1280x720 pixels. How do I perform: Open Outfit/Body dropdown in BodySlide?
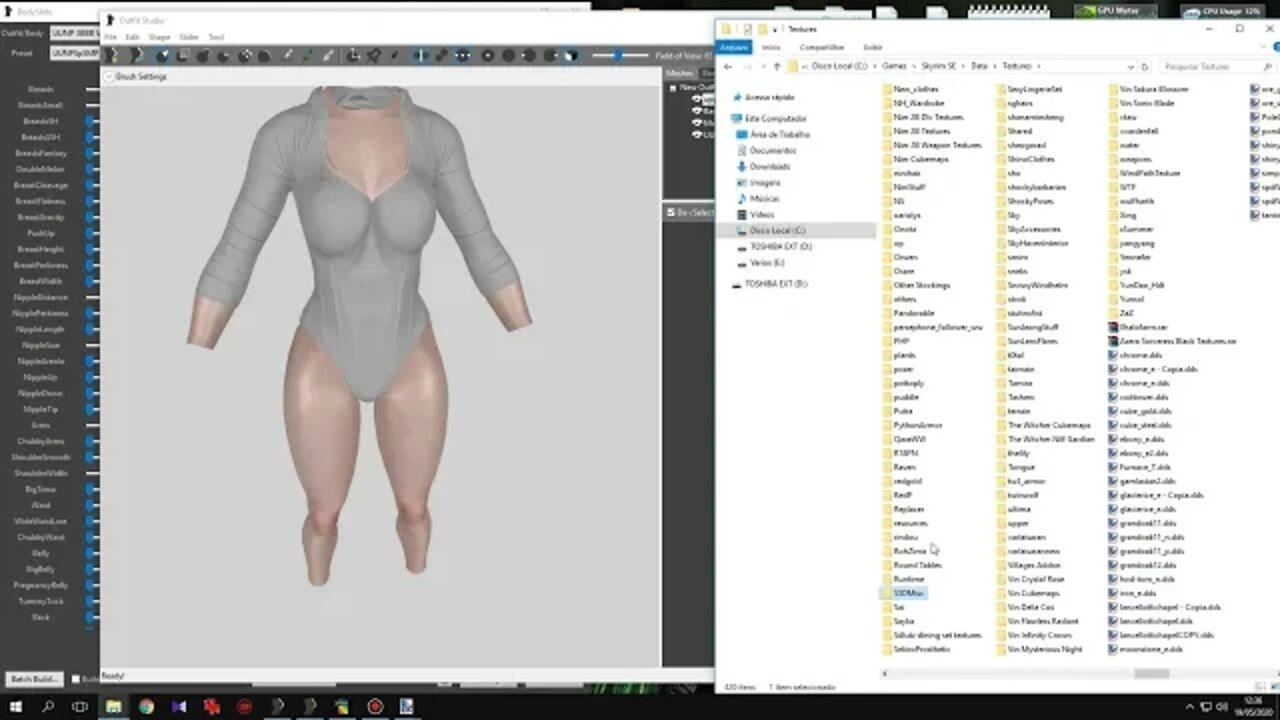point(75,33)
